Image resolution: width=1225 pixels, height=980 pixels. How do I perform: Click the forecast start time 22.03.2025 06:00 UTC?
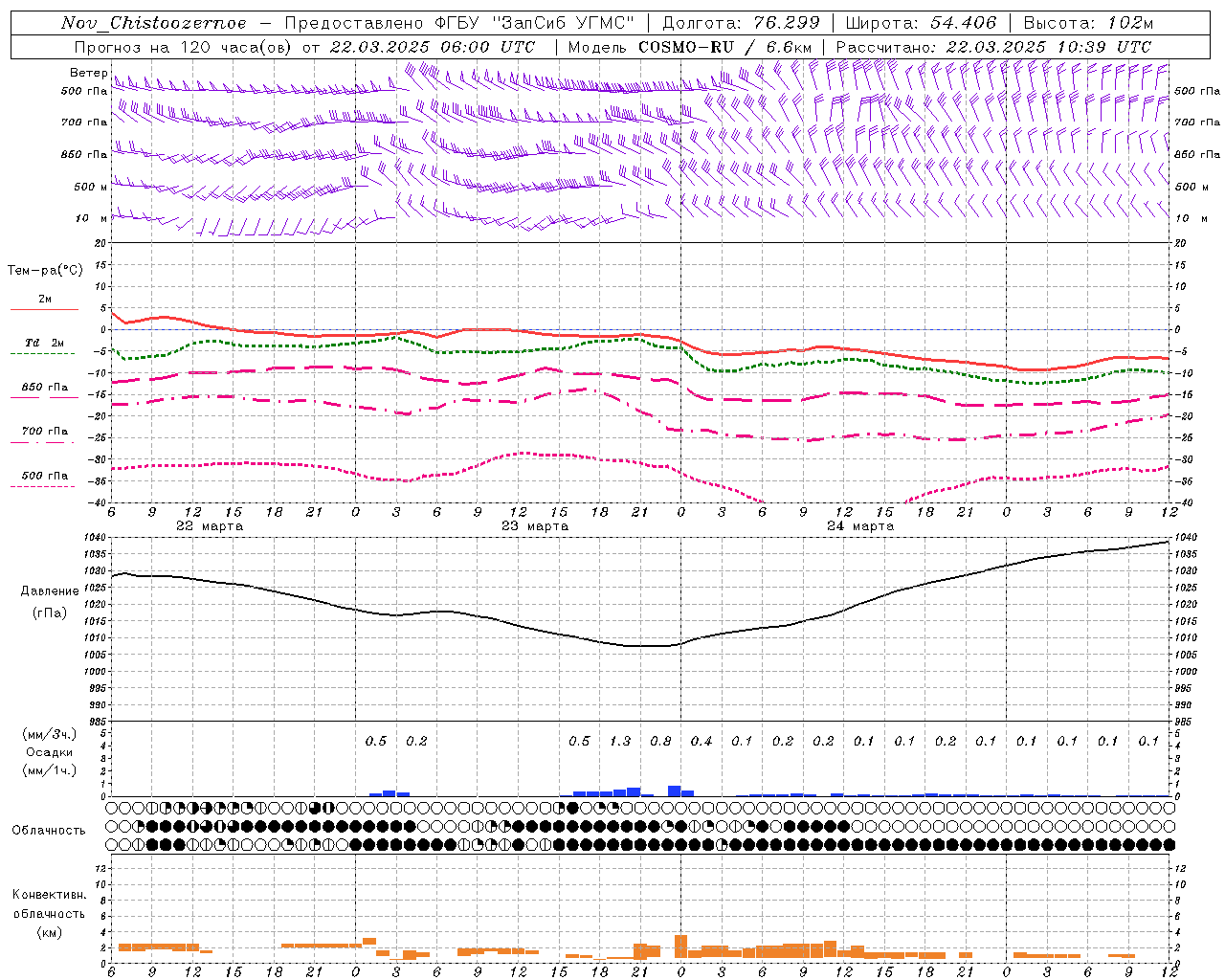point(433,47)
